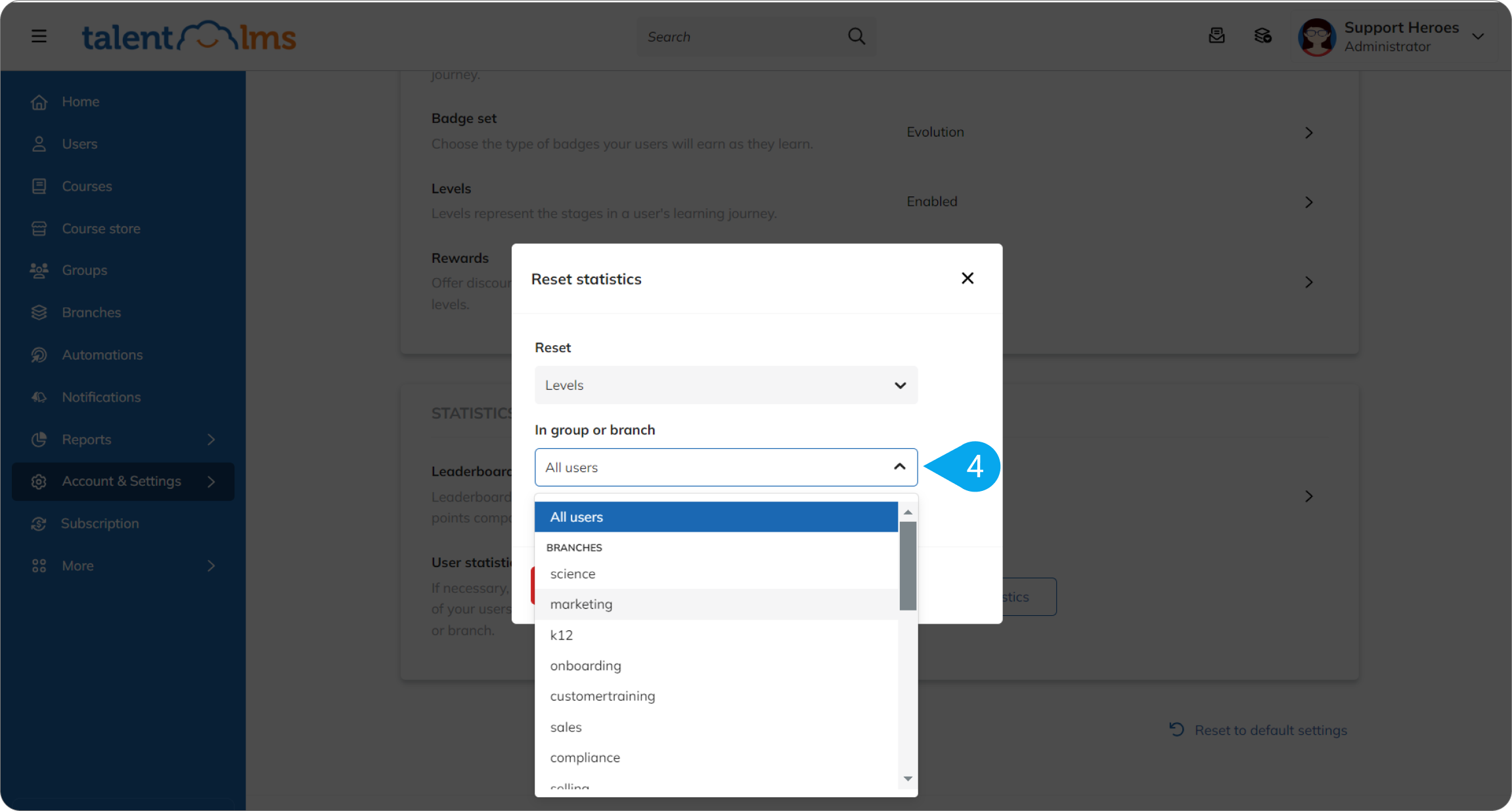
Task: Click the Support Heroes avatar
Action: tap(1316, 37)
